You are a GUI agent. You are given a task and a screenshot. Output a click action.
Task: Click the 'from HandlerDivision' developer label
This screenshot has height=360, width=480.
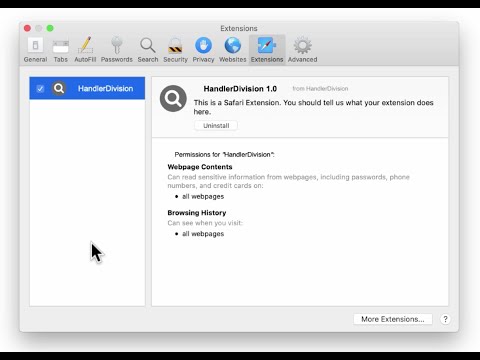click(x=320, y=89)
